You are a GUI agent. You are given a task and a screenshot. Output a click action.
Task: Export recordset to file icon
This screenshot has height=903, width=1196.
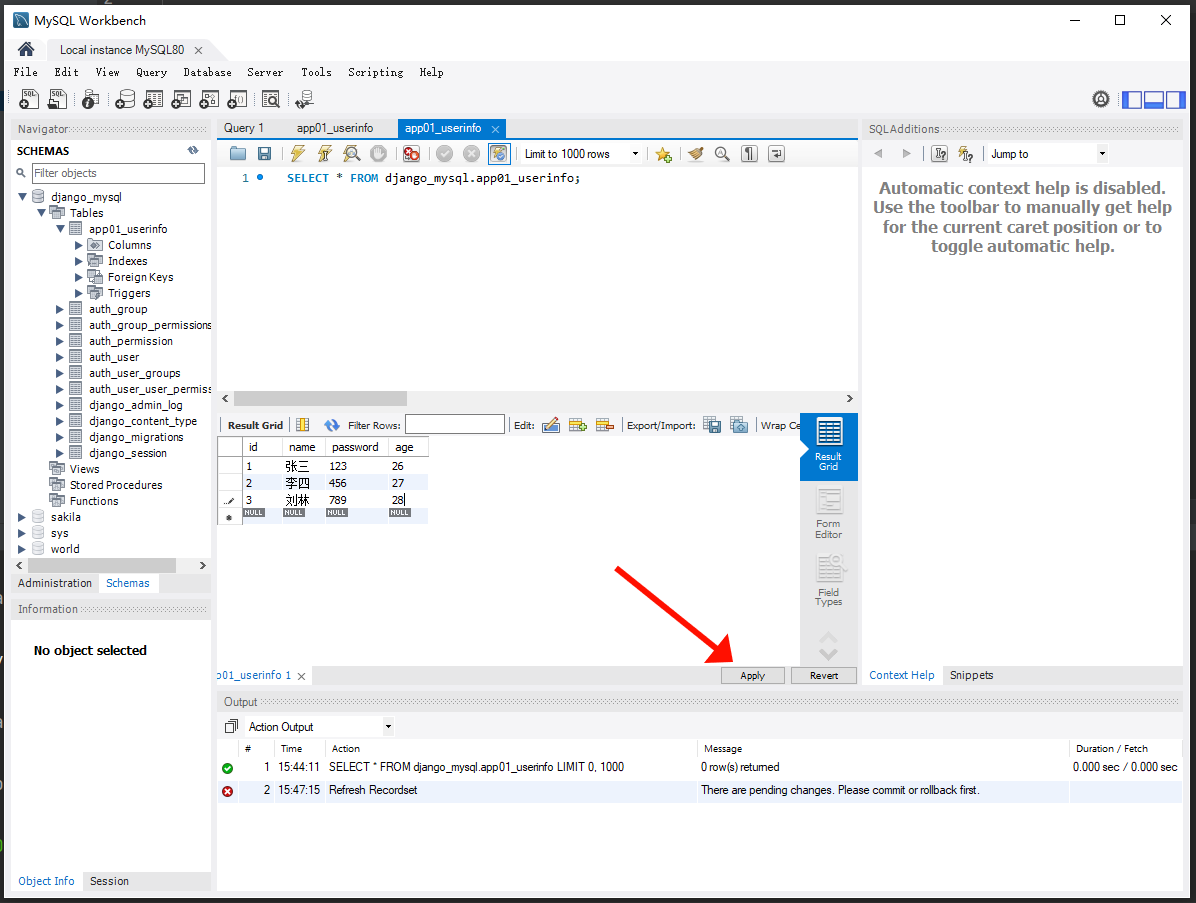pyautogui.click(x=712, y=425)
